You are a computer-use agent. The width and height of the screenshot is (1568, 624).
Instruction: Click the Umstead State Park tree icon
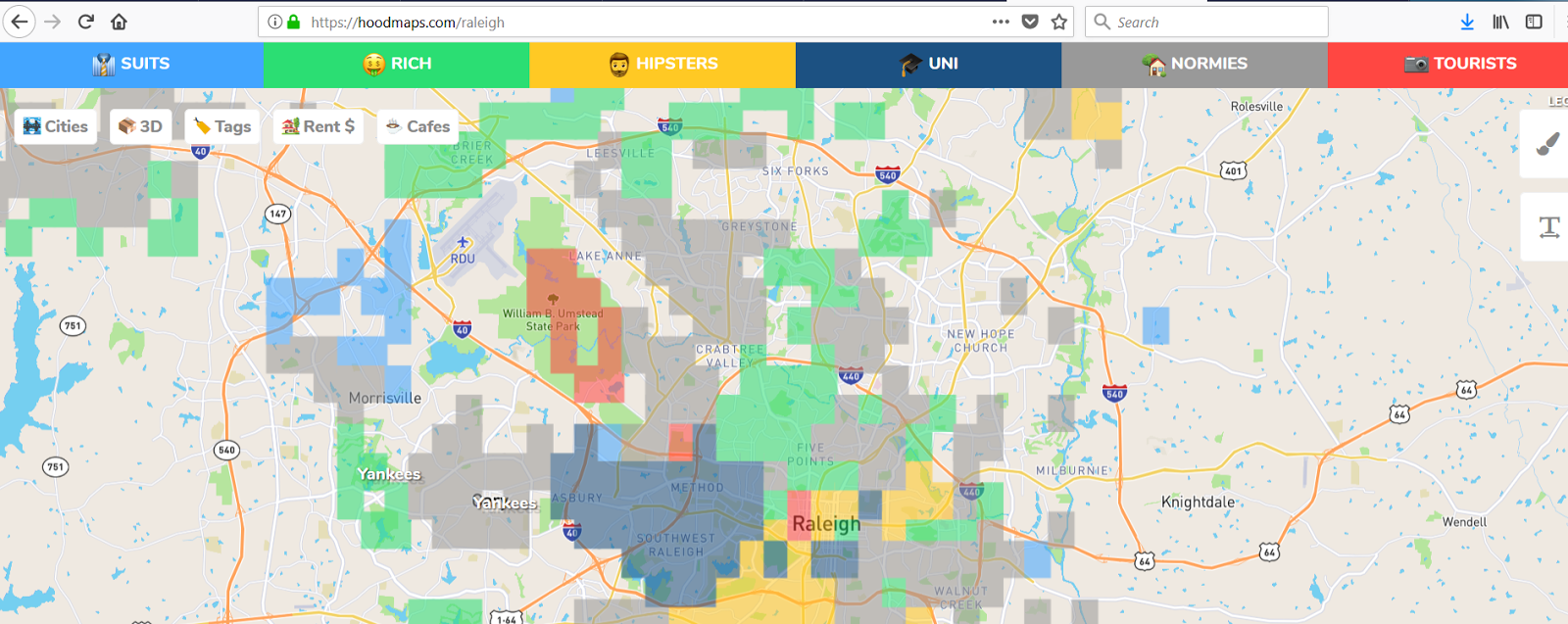click(553, 300)
